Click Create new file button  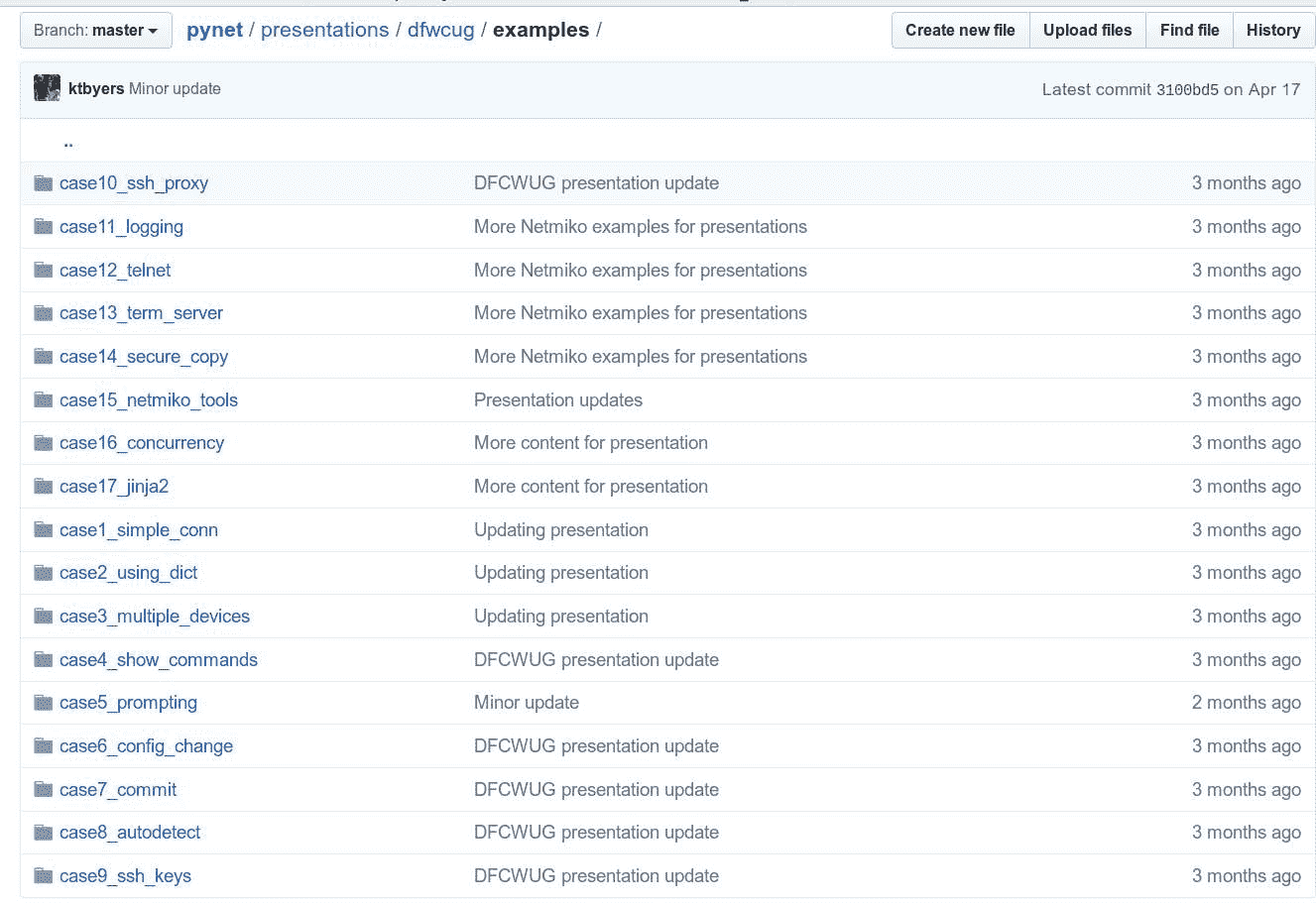[960, 31]
